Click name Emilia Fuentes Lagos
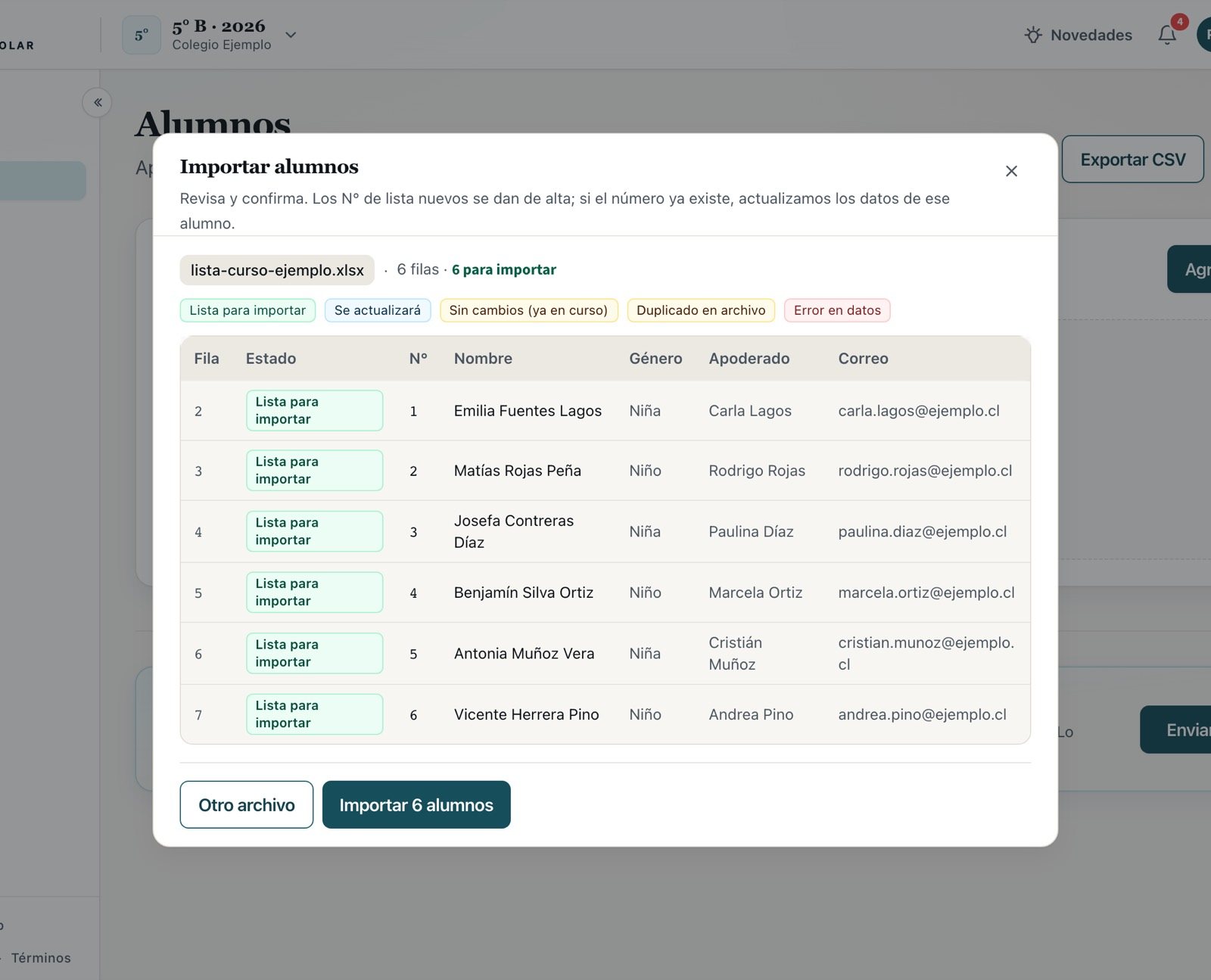The image size is (1211, 980). tap(528, 411)
